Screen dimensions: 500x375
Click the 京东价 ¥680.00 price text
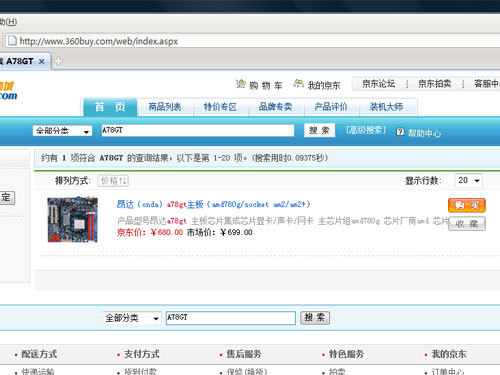click(150, 232)
